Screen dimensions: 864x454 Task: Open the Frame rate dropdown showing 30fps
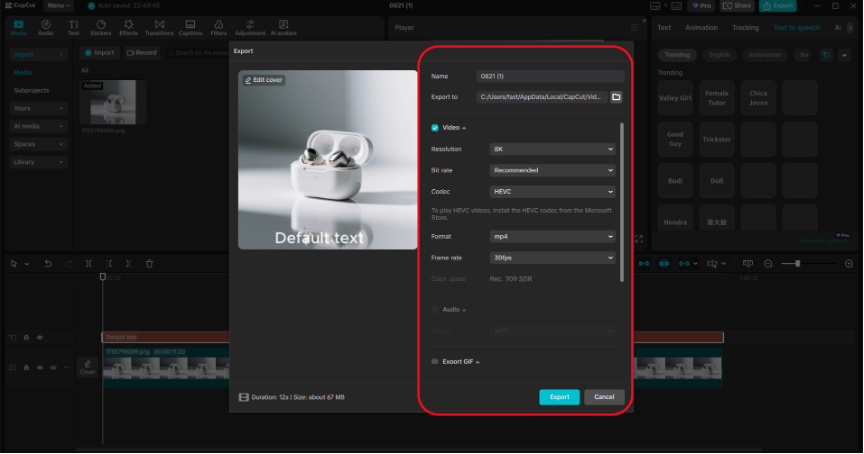click(552, 257)
